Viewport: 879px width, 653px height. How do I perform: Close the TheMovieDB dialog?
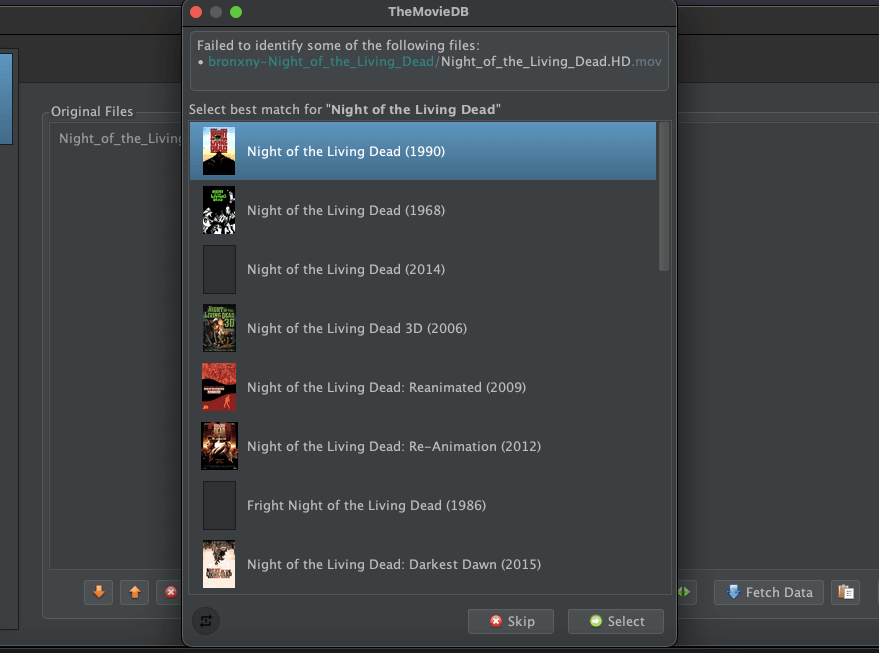pyautogui.click(x=196, y=12)
